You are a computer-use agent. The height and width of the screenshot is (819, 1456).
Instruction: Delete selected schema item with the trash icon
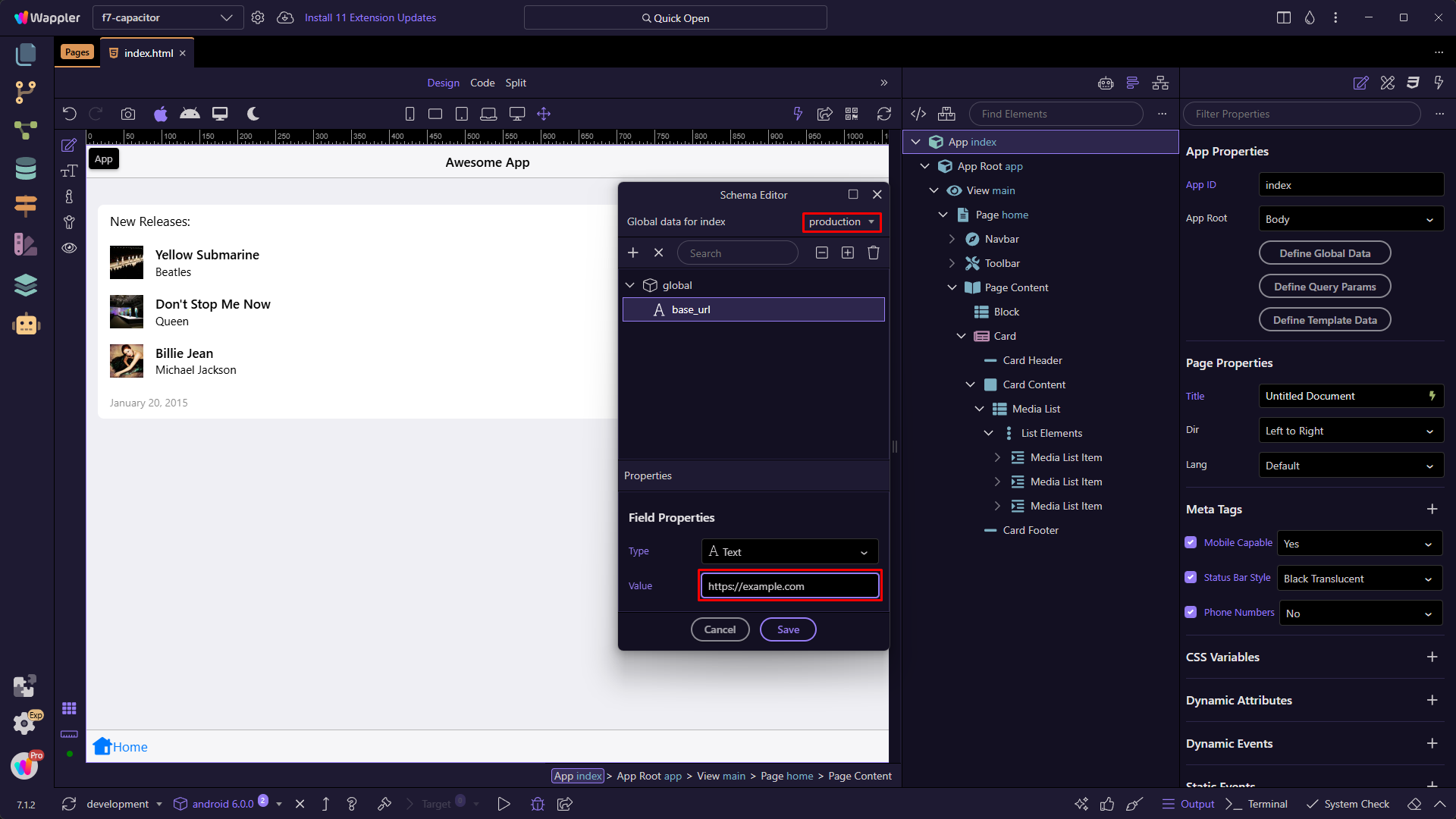click(874, 253)
